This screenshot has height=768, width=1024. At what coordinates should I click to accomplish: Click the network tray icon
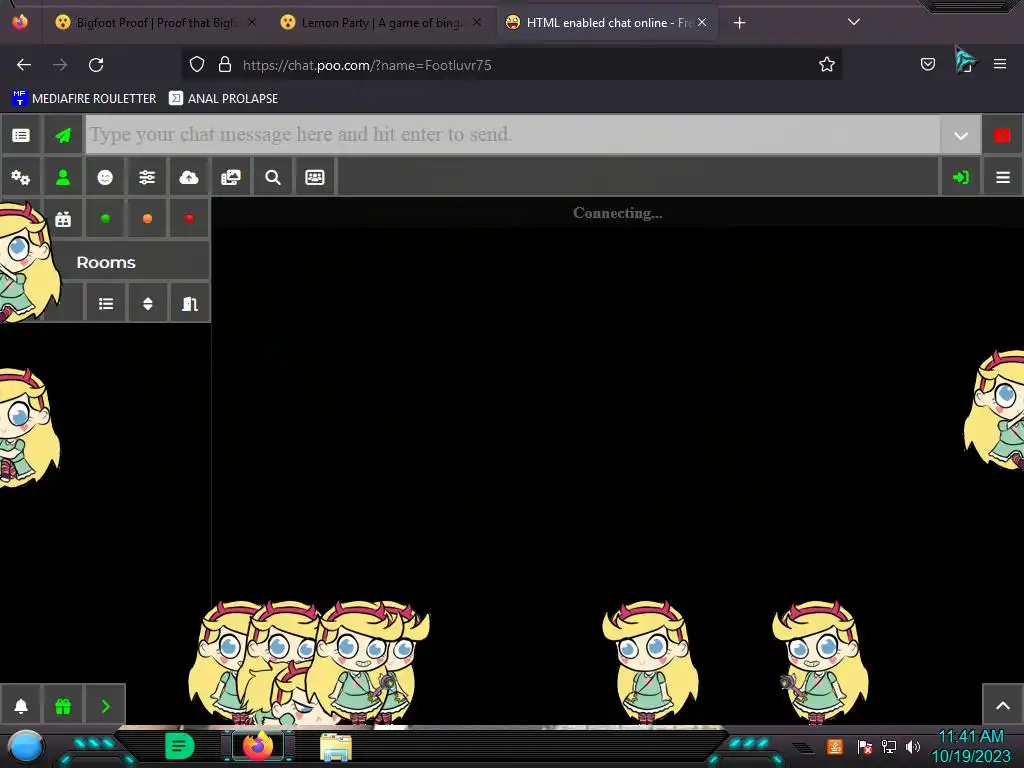coord(888,746)
